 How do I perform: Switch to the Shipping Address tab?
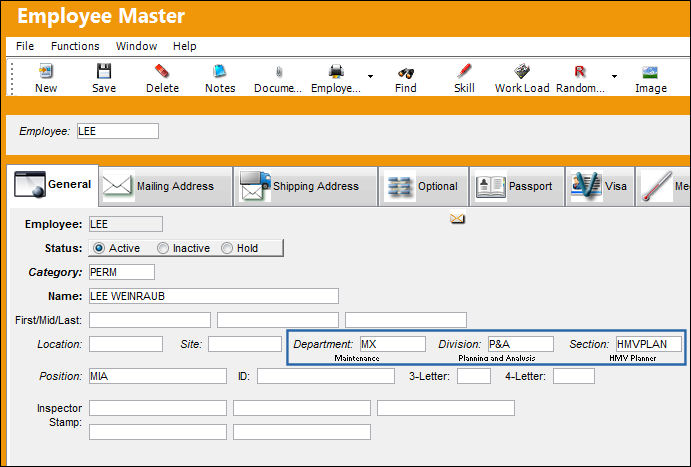pos(305,186)
